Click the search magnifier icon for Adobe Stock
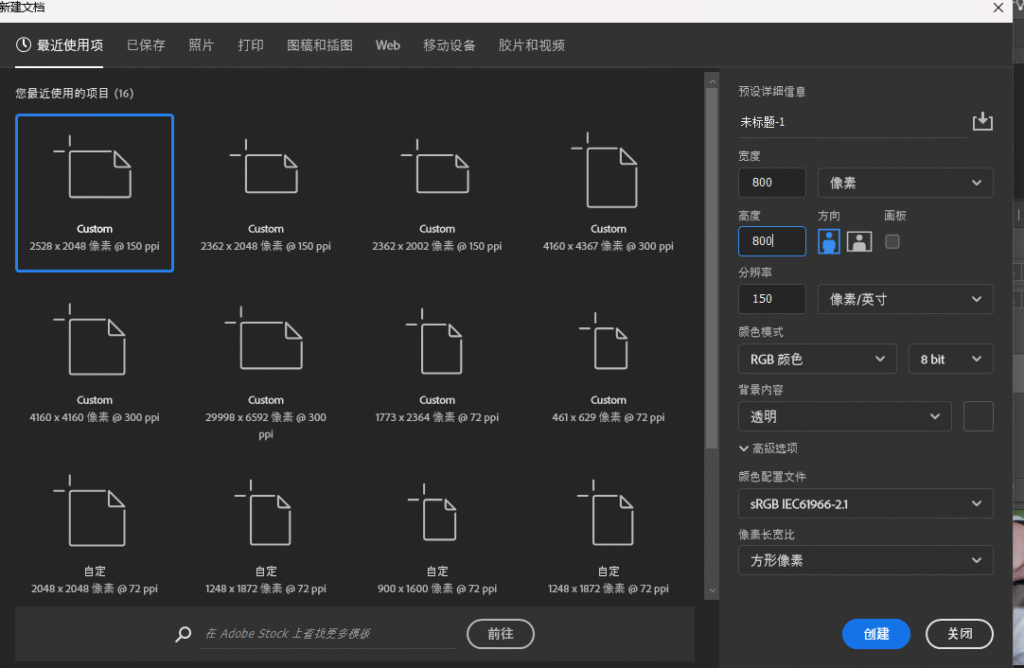 tap(184, 633)
